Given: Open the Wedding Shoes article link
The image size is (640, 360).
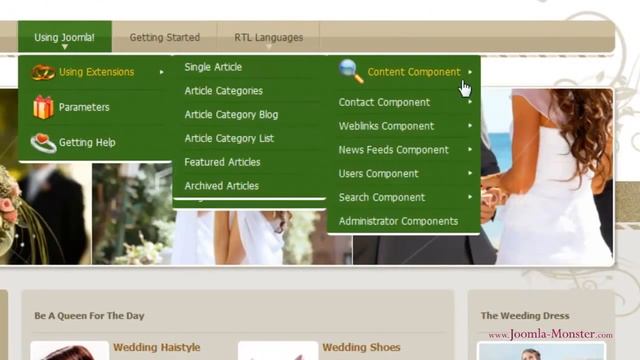Looking at the screenshot, I should tap(361, 347).
